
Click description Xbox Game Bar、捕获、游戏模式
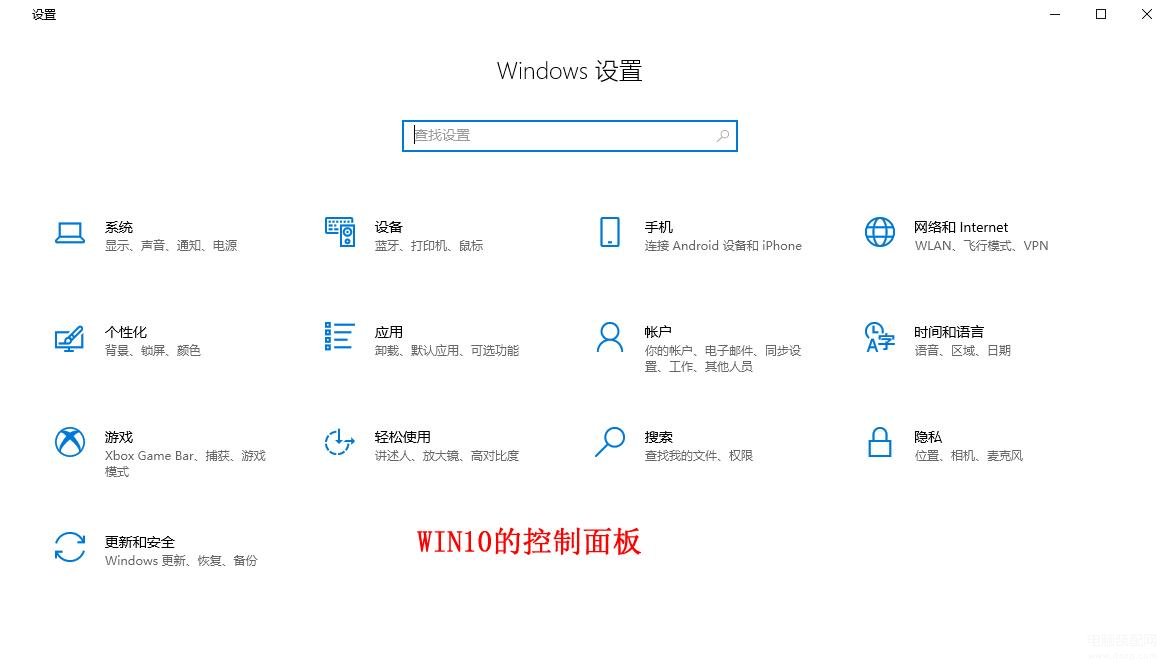click(x=185, y=464)
